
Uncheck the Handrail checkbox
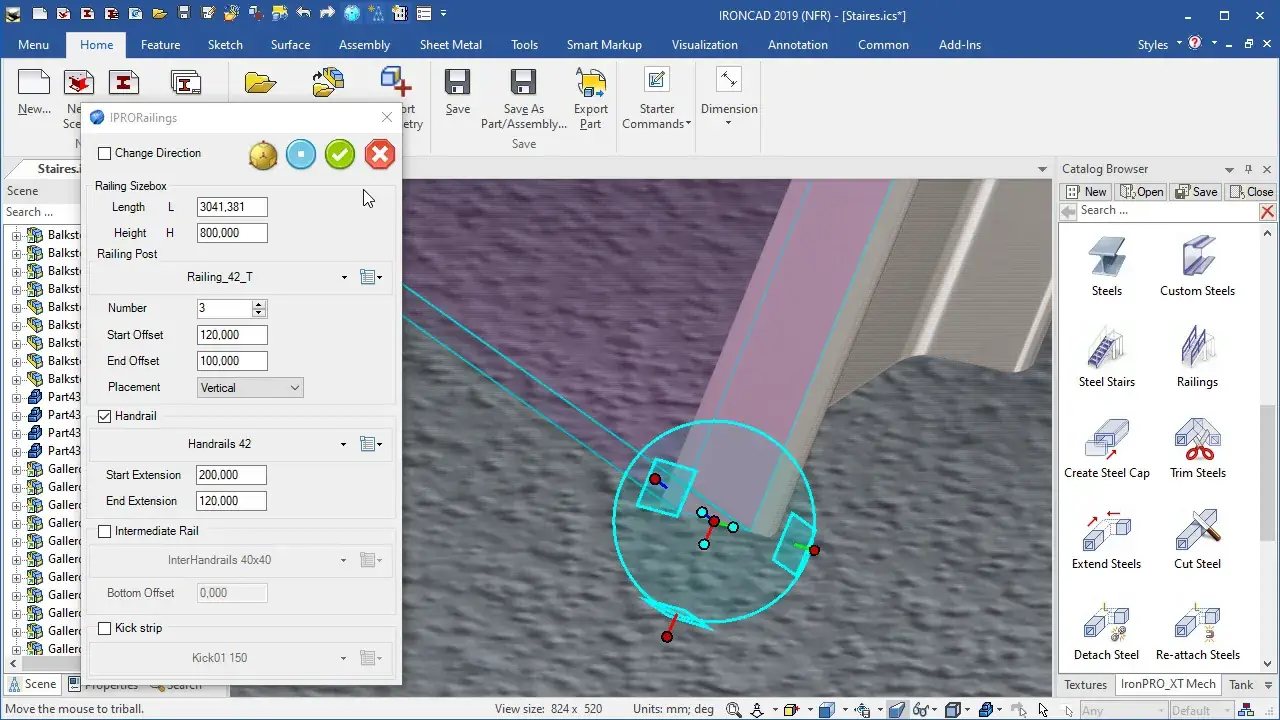click(105, 416)
